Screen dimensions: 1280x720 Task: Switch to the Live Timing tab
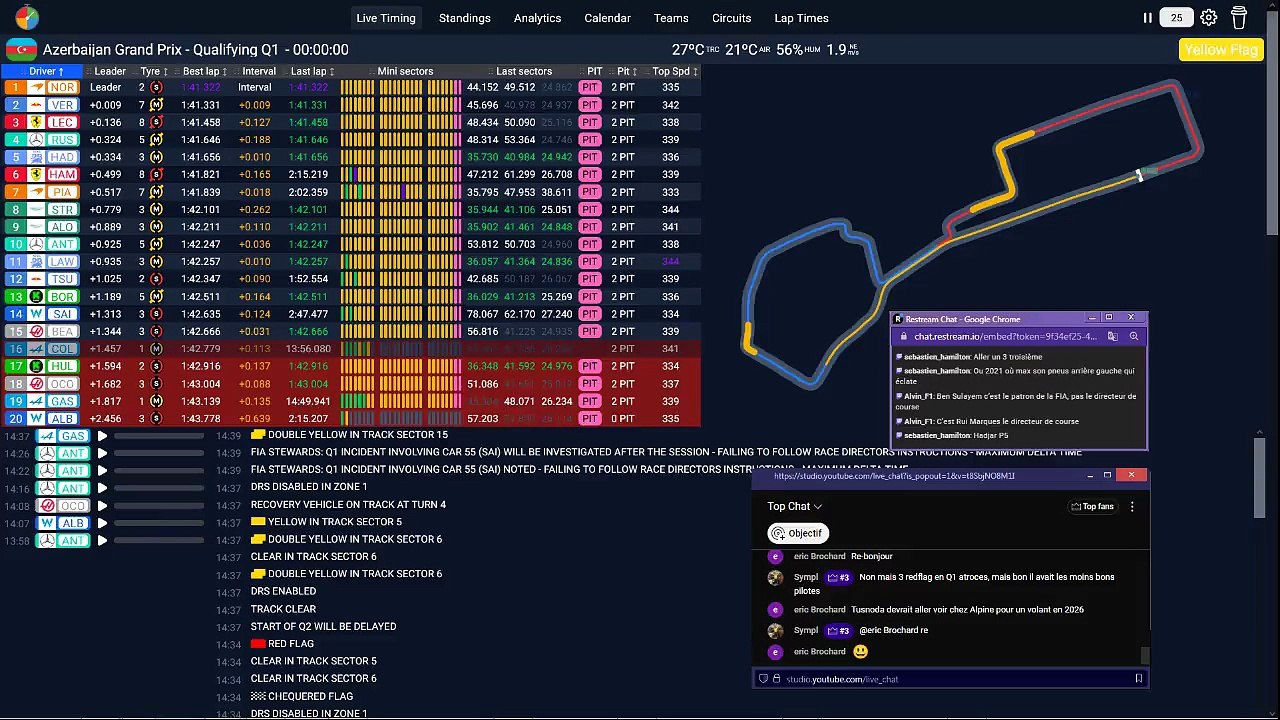(386, 18)
